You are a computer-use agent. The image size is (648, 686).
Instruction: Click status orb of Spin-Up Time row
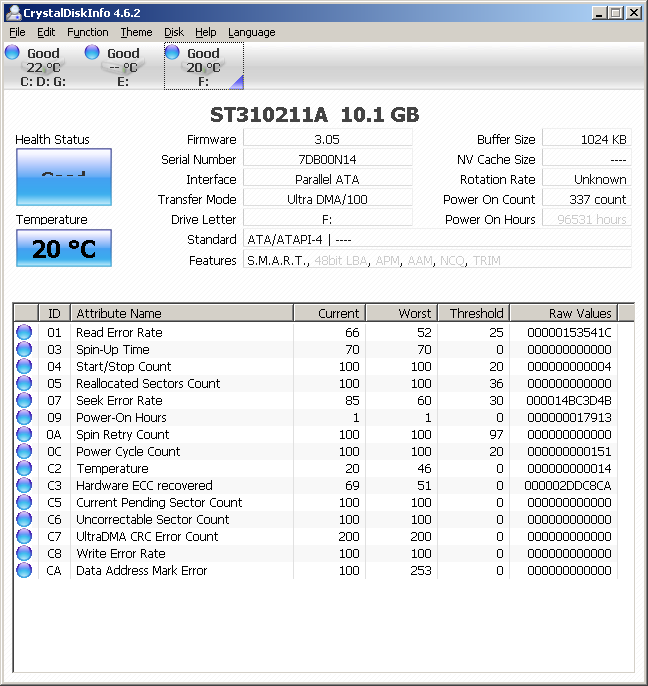click(x=24, y=350)
